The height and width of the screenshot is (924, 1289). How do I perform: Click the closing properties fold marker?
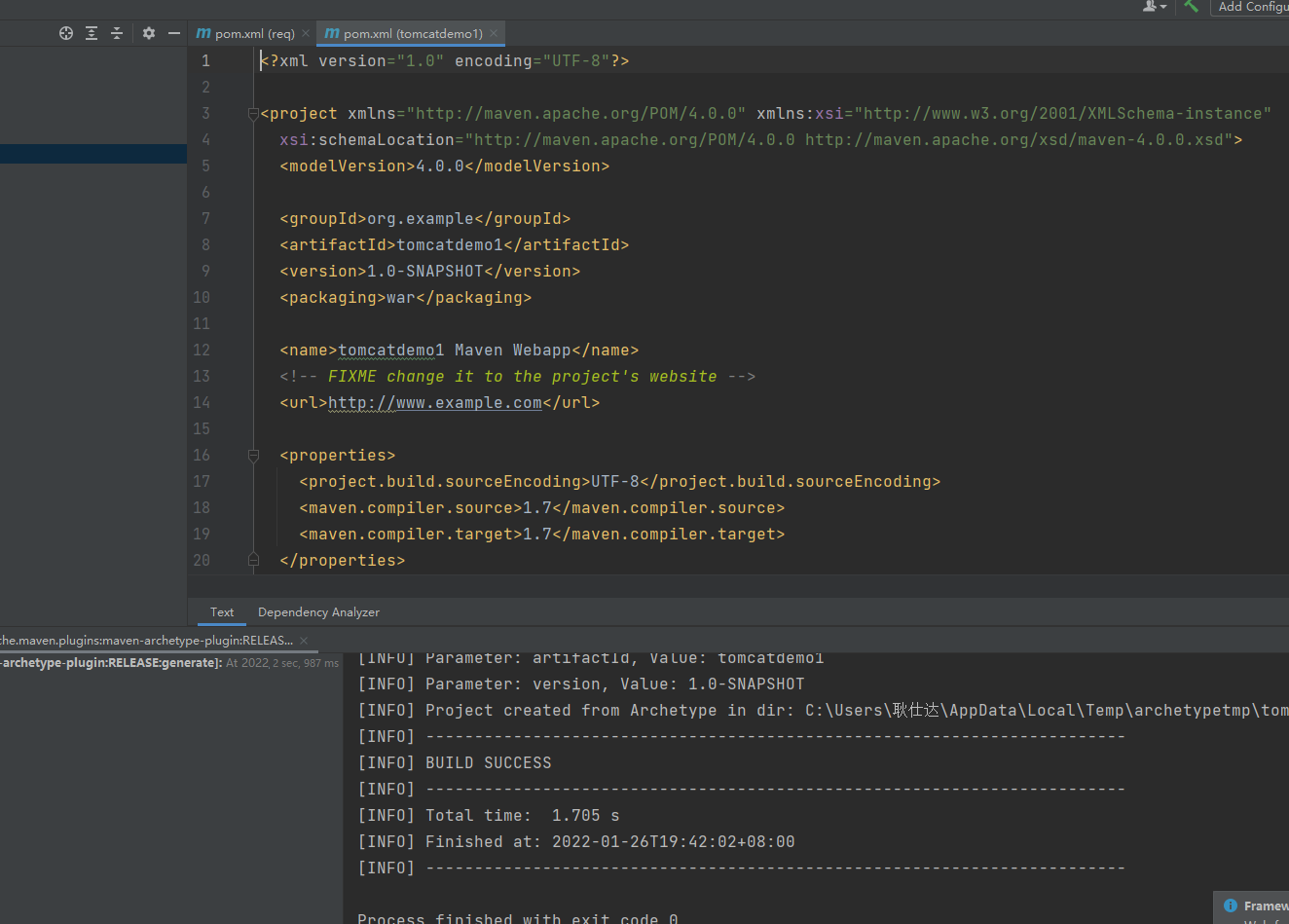point(253,560)
